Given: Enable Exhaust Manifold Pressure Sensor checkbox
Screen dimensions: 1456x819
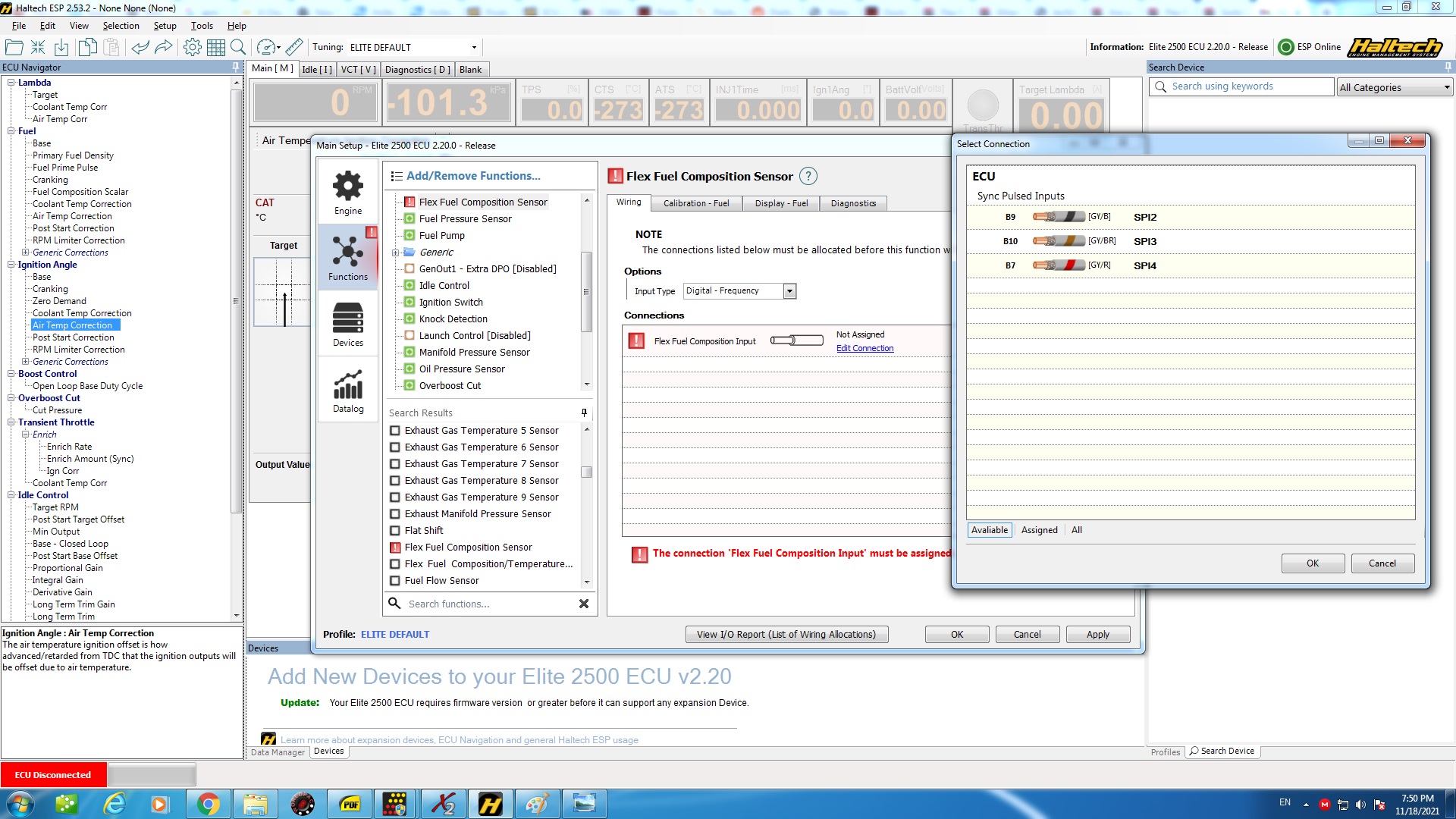Looking at the screenshot, I should [395, 514].
